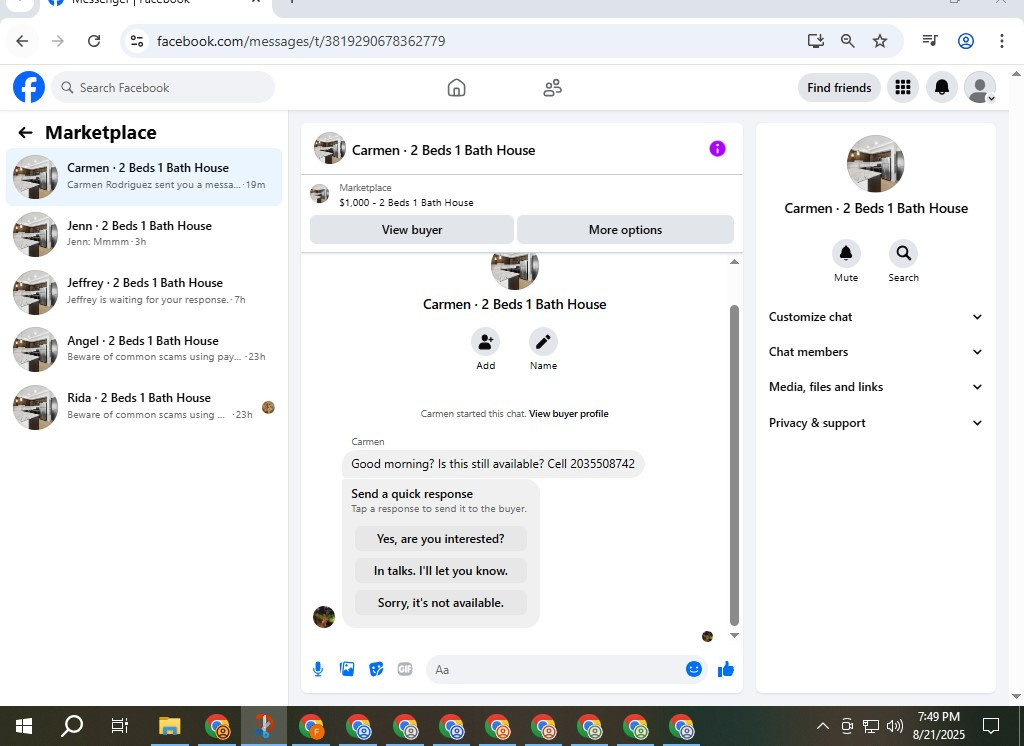Click the install app icon in address bar
1024x746 pixels.
coord(816,41)
